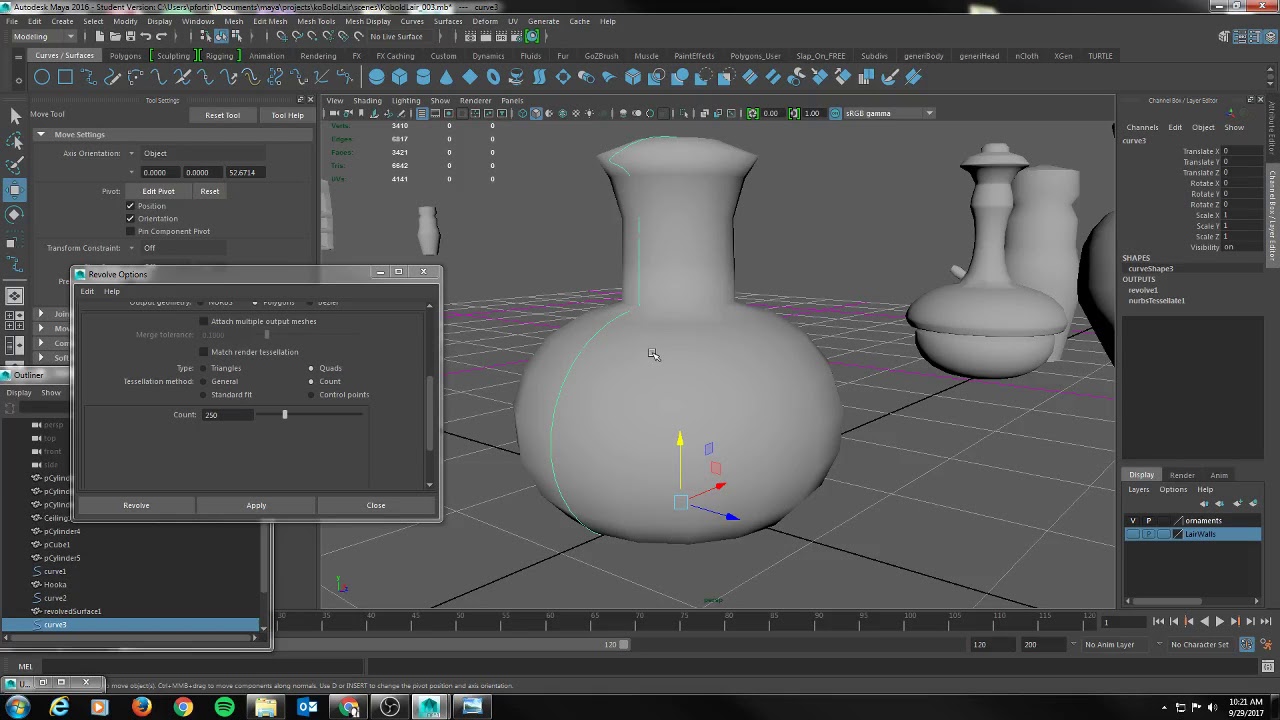Image resolution: width=1280 pixels, height=720 pixels.
Task: Switch to the Rendering shelf tab
Action: pos(318,56)
